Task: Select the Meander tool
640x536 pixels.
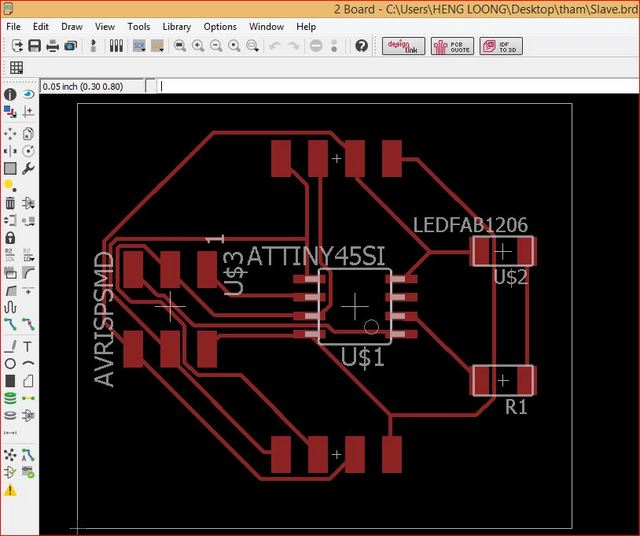Action: coord(10,307)
